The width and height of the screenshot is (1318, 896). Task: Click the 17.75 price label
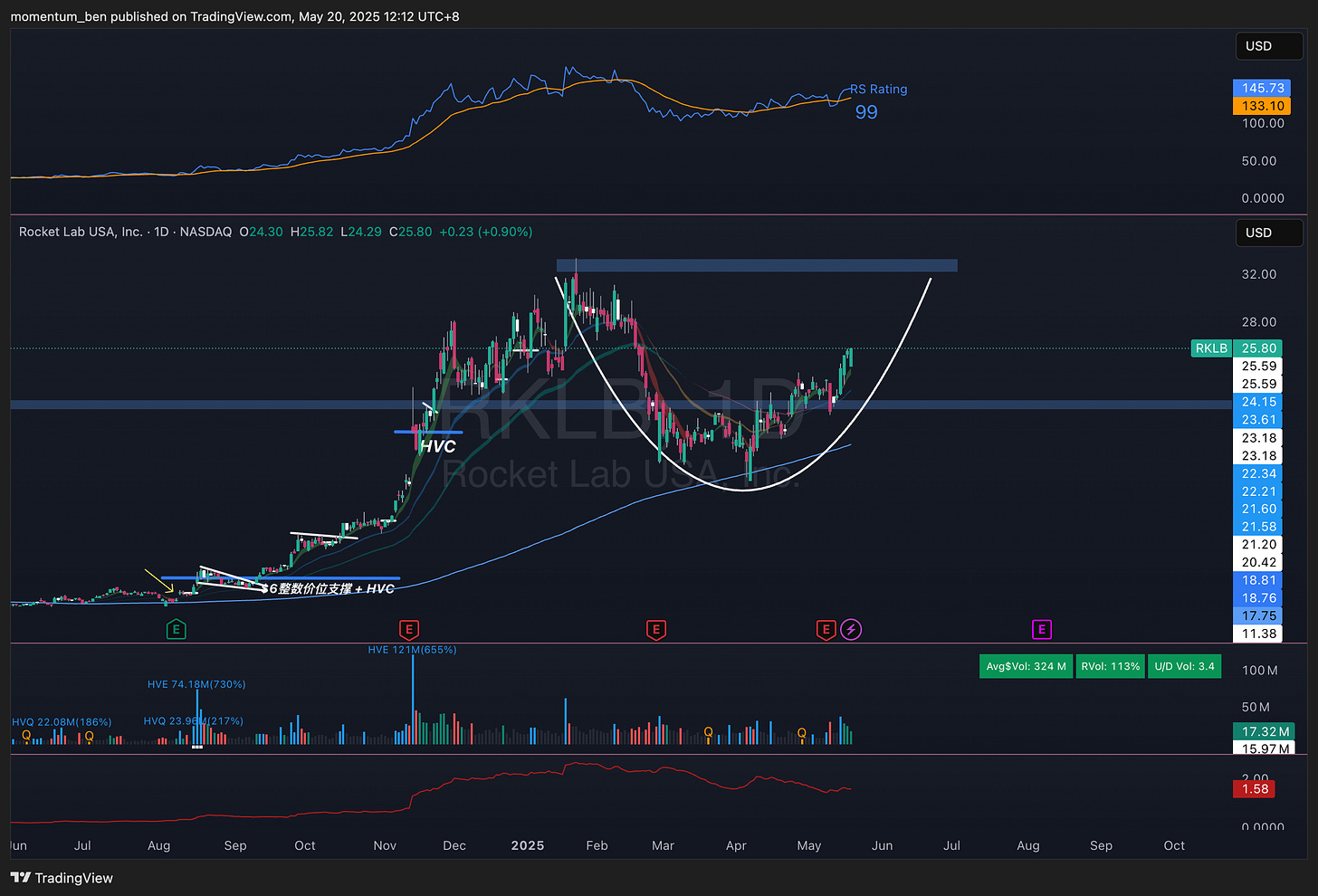1259,615
